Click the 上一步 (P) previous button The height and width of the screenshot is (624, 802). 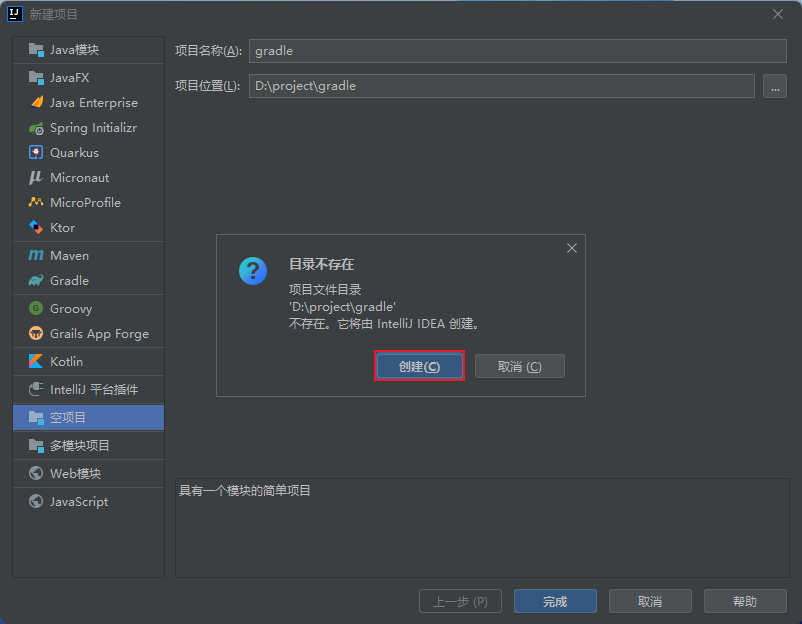click(x=460, y=601)
